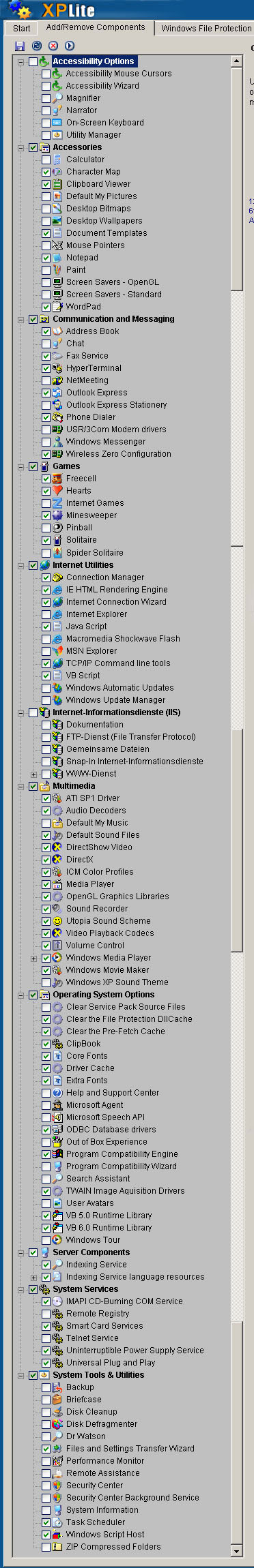The height and width of the screenshot is (1568, 254).
Task: Click the blue forward arrow toolbar icon
Action: pos(70,46)
